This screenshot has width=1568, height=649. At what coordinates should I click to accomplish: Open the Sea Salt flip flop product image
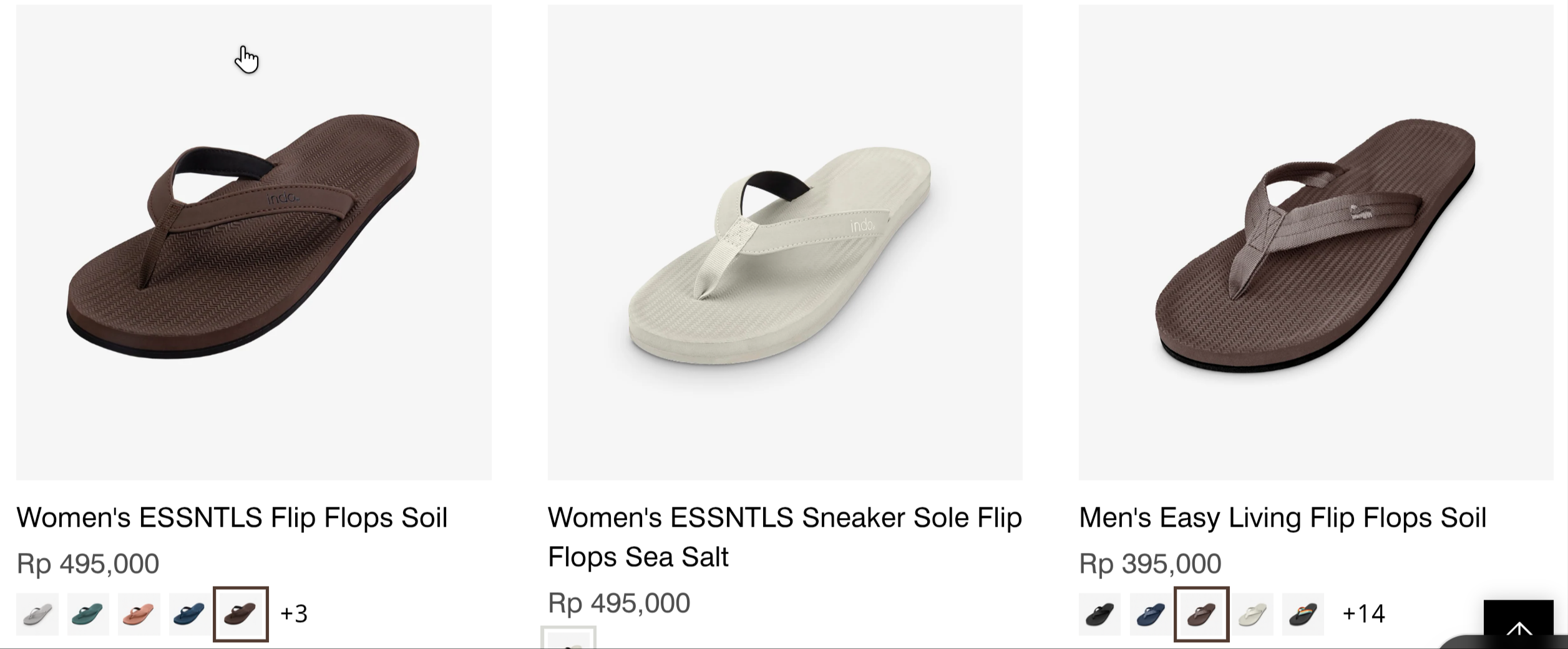click(785, 242)
